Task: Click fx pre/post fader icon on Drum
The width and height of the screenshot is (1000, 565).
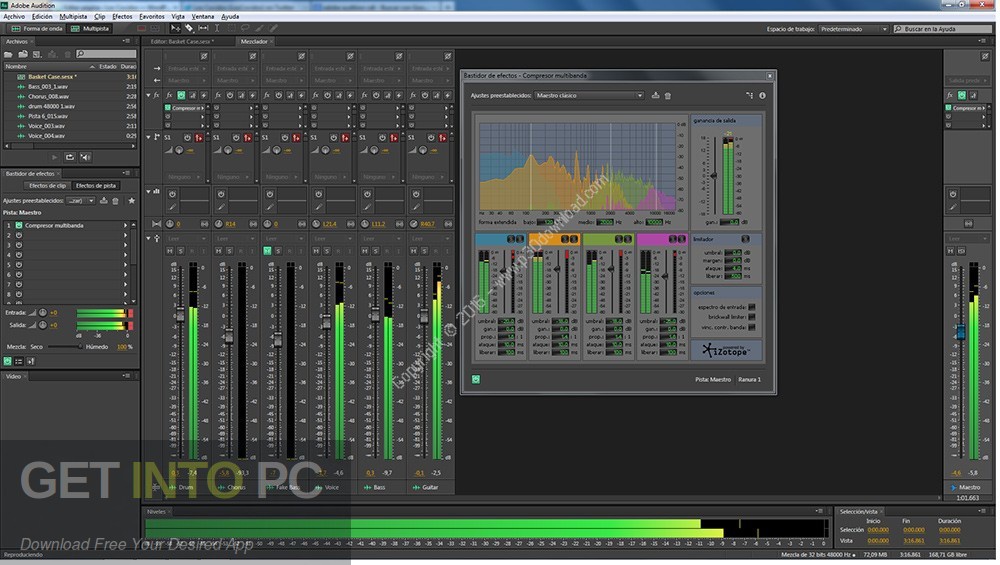Action: click(x=193, y=95)
